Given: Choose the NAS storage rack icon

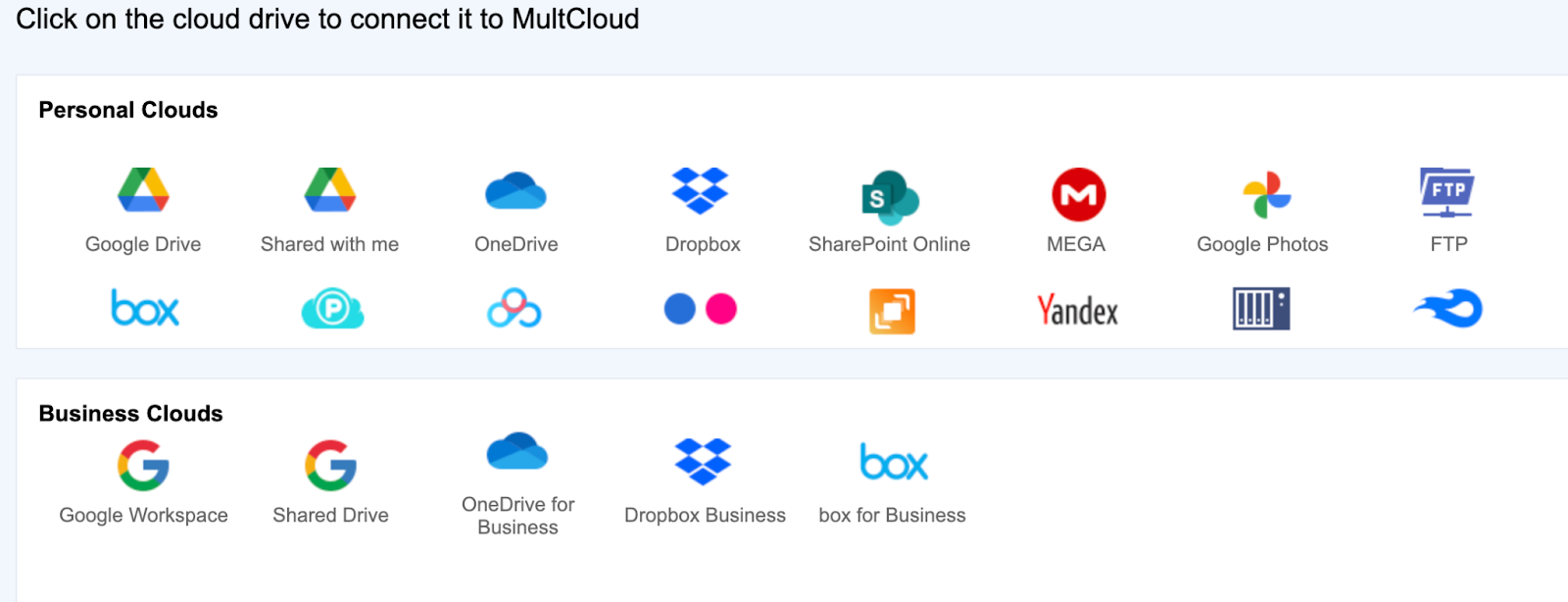Looking at the screenshot, I should pyautogui.click(x=1261, y=309).
